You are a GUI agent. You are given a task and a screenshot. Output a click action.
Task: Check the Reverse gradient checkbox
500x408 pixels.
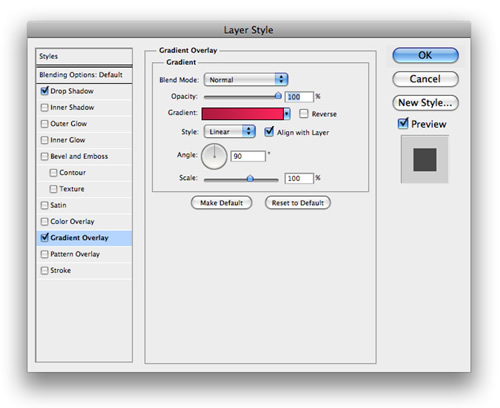tap(303, 114)
